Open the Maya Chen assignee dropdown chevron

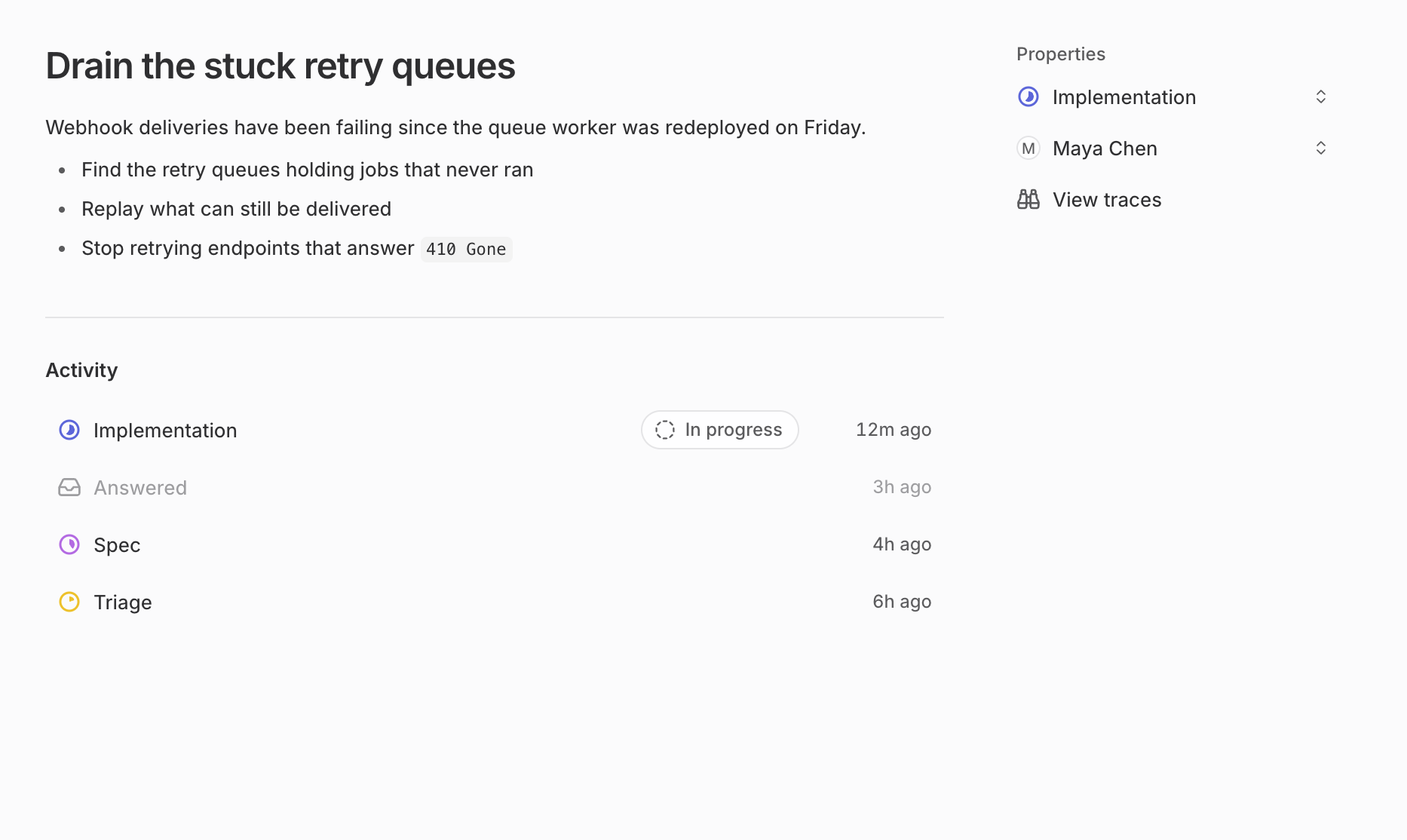pyautogui.click(x=1321, y=148)
